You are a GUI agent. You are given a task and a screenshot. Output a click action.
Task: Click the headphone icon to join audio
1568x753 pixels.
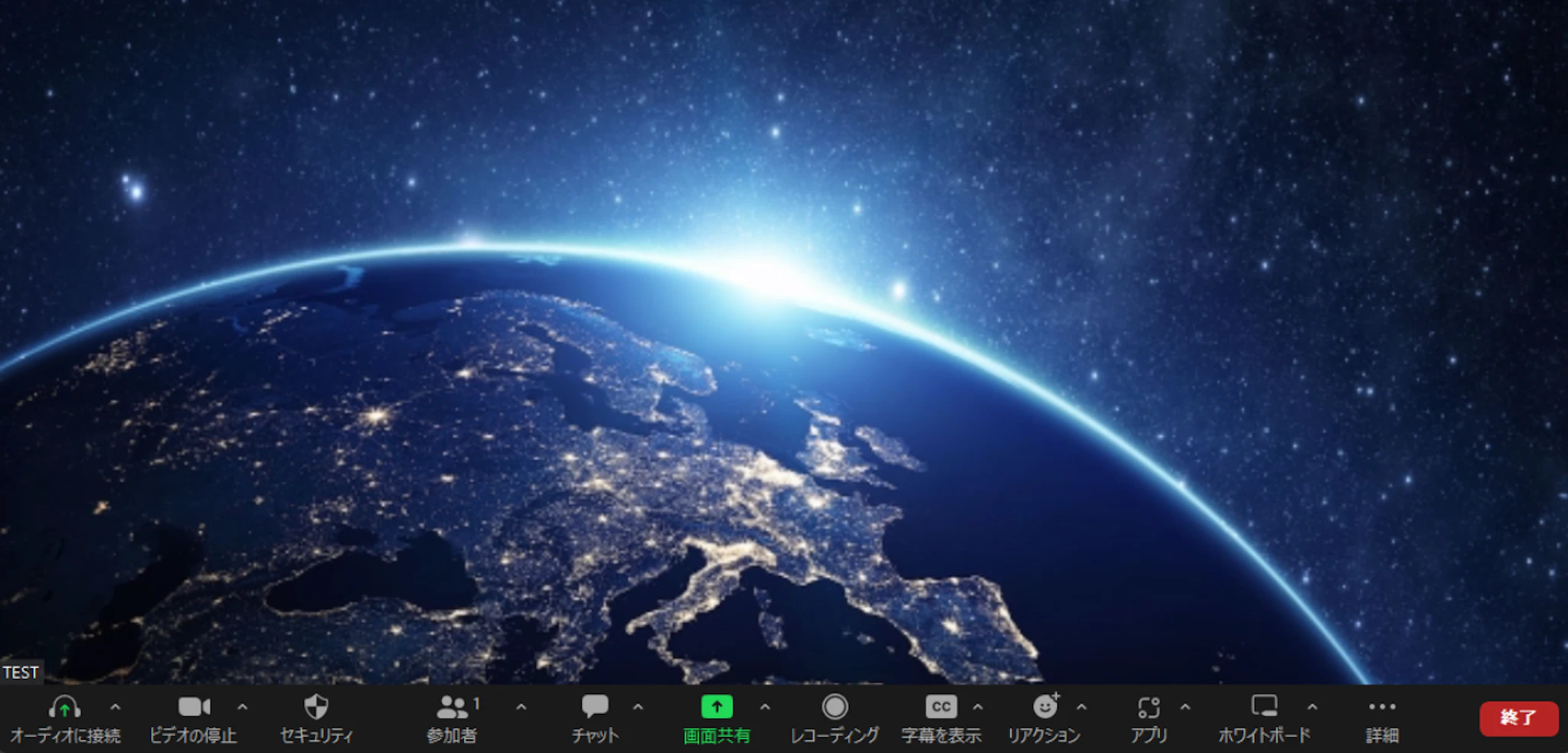coord(64,707)
